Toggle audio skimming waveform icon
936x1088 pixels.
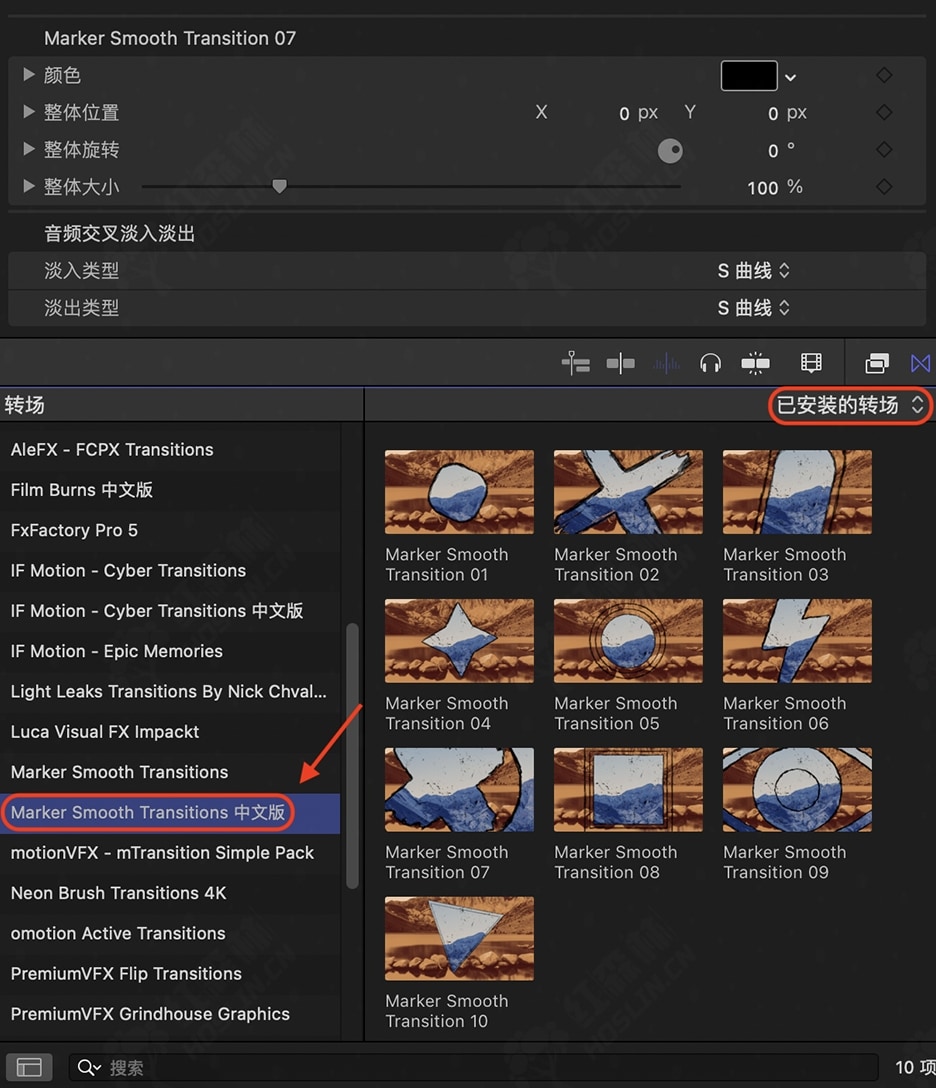pos(666,363)
